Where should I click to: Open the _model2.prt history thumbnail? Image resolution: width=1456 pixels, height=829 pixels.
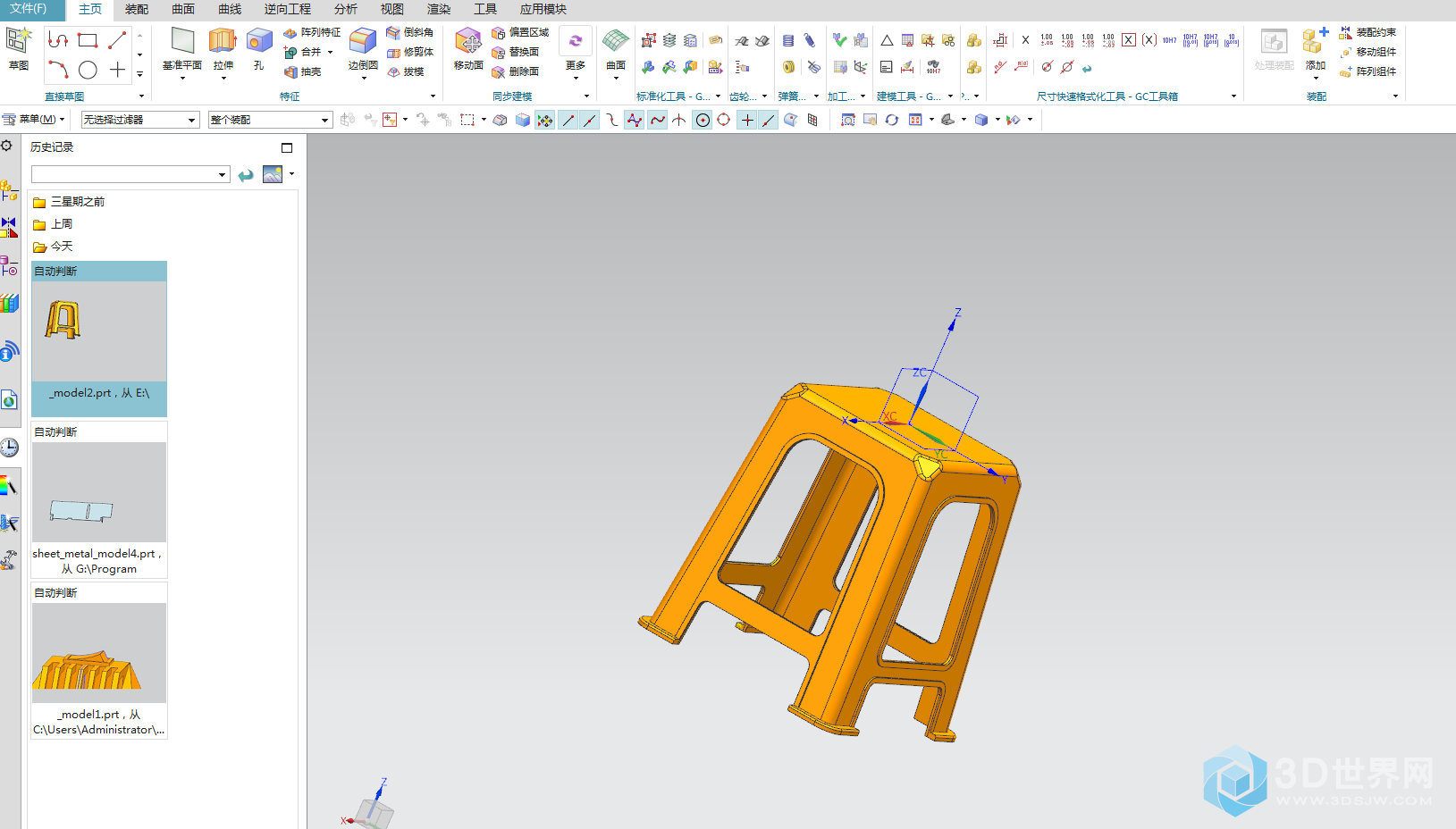(x=99, y=339)
